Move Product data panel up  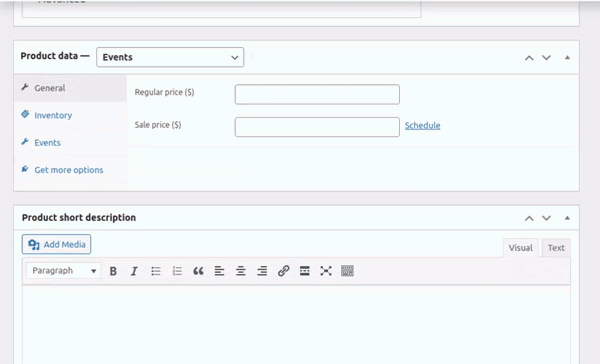529,58
